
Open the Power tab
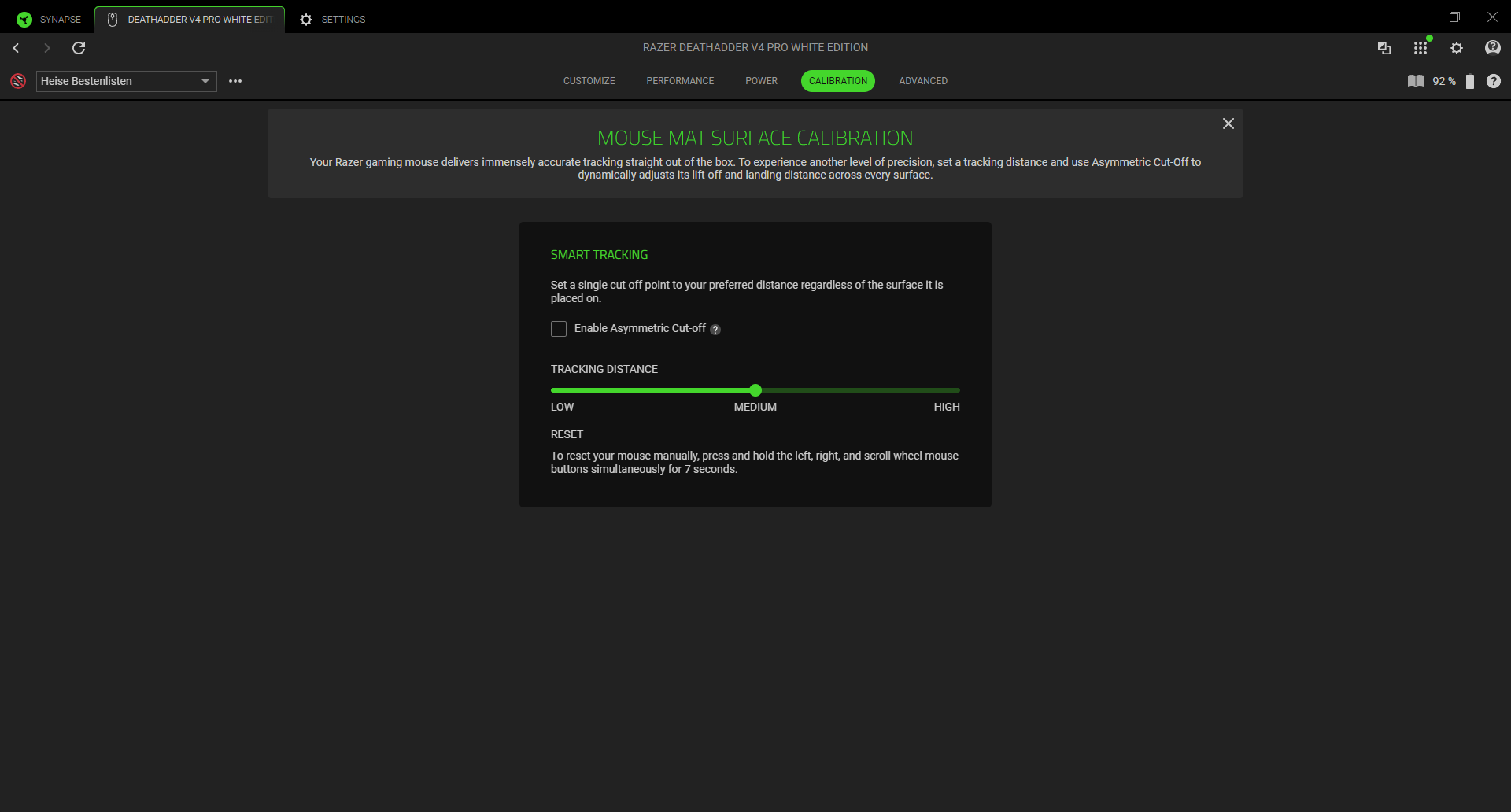click(762, 81)
